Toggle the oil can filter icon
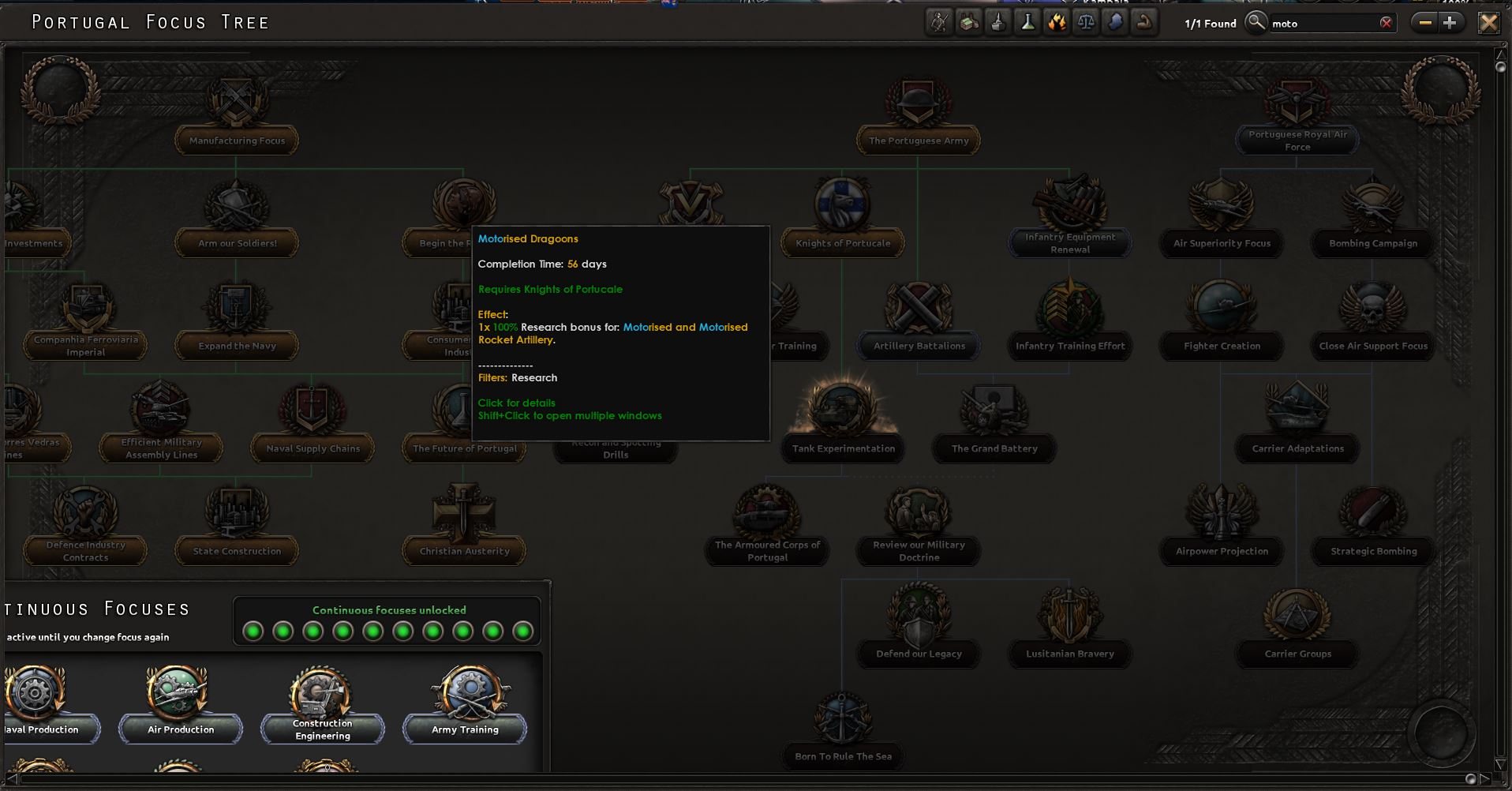The image size is (1512, 791). pyautogui.click(x=998, y=22)
